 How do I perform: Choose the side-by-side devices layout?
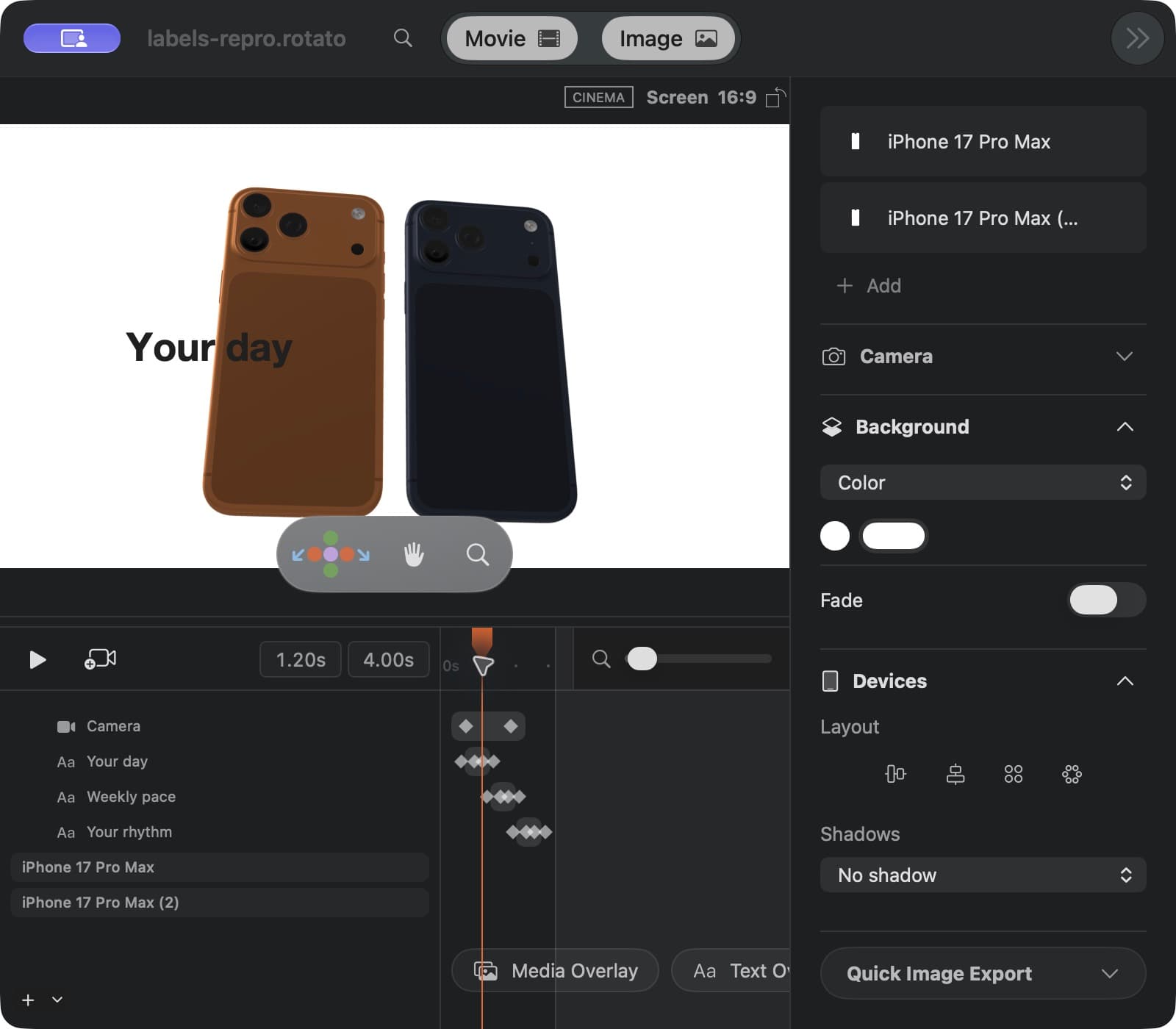pyautogui.click(x=895, y=774)
